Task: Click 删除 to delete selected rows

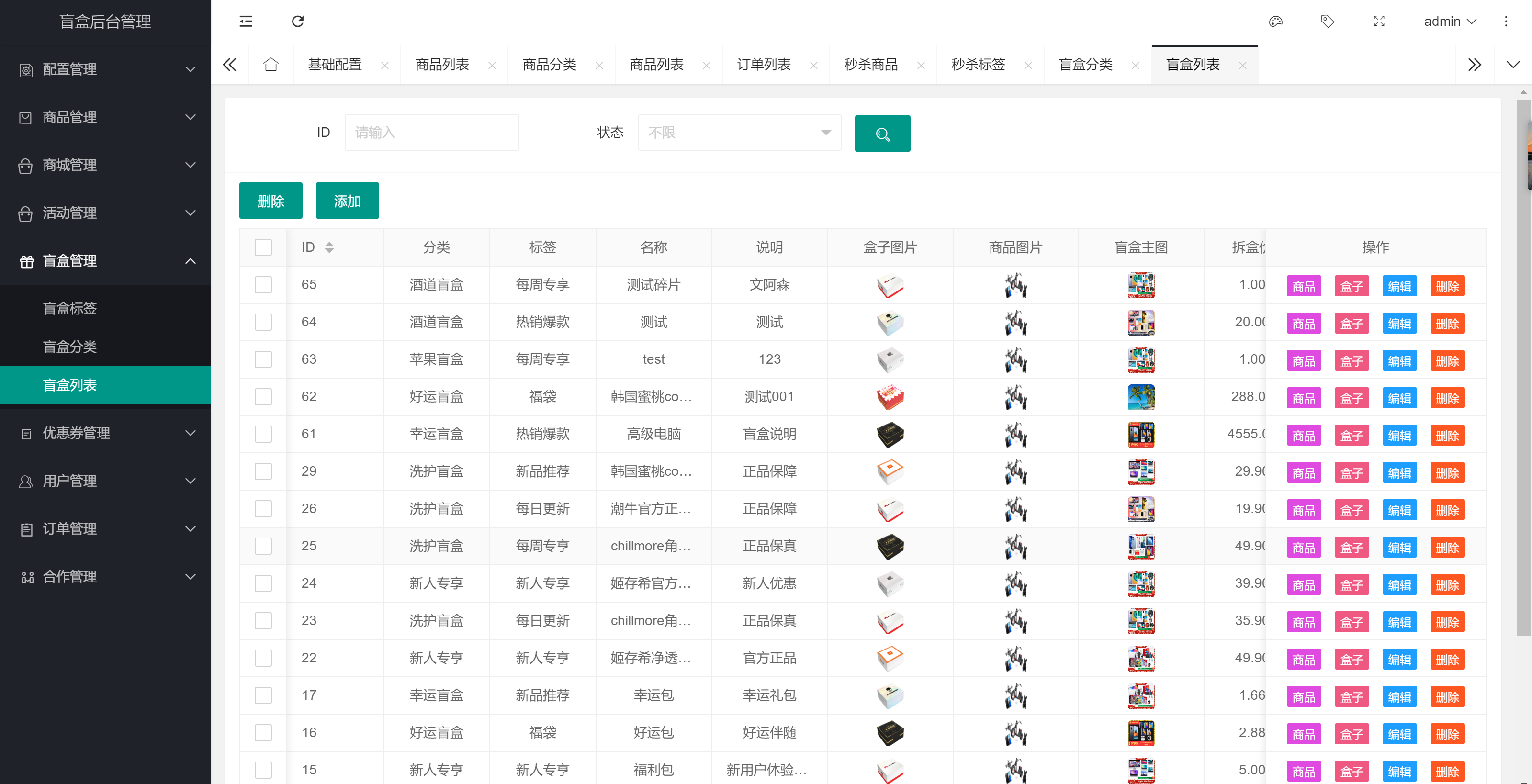Action: pyautogui.click(x=270, y=201)
